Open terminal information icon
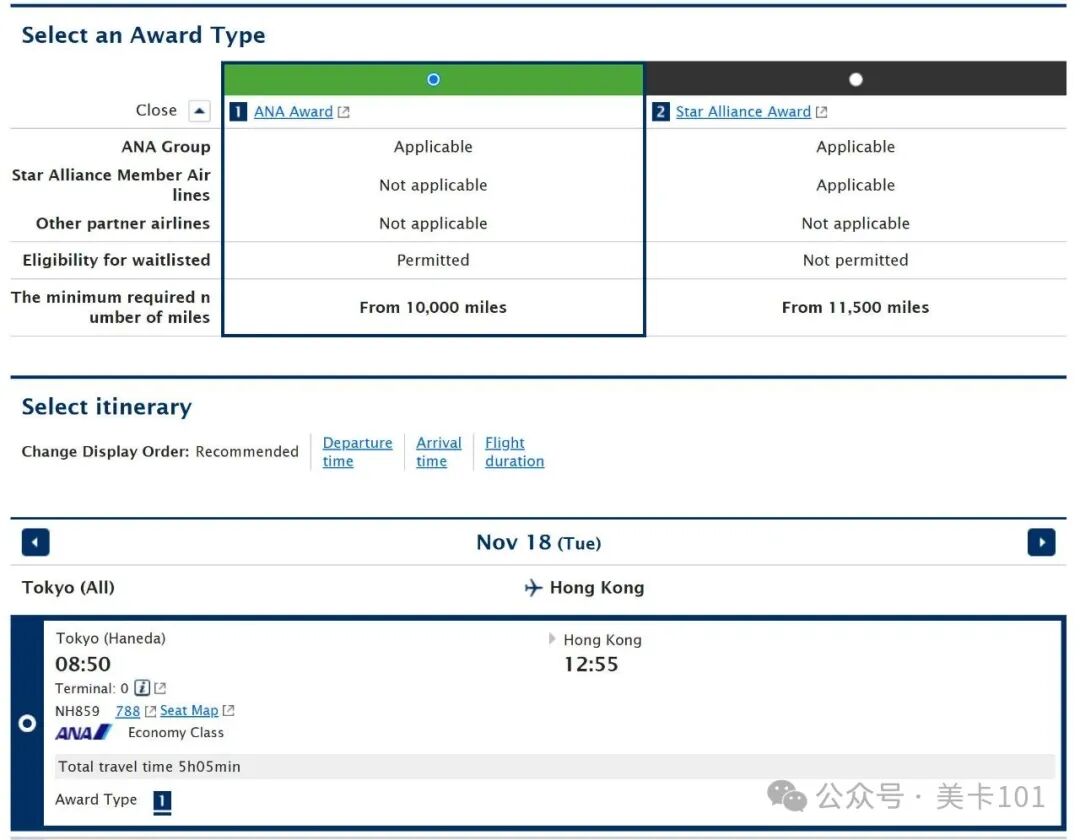Image resolution: width=1080 pixels, height=840 pixels. tap(142, 688)
